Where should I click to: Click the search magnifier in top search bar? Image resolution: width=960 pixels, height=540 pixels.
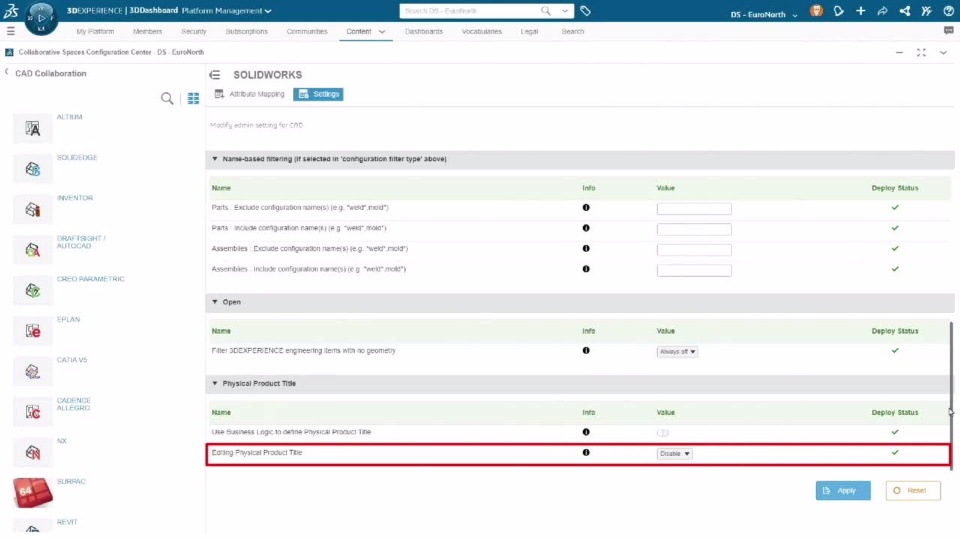click(546, 10)
